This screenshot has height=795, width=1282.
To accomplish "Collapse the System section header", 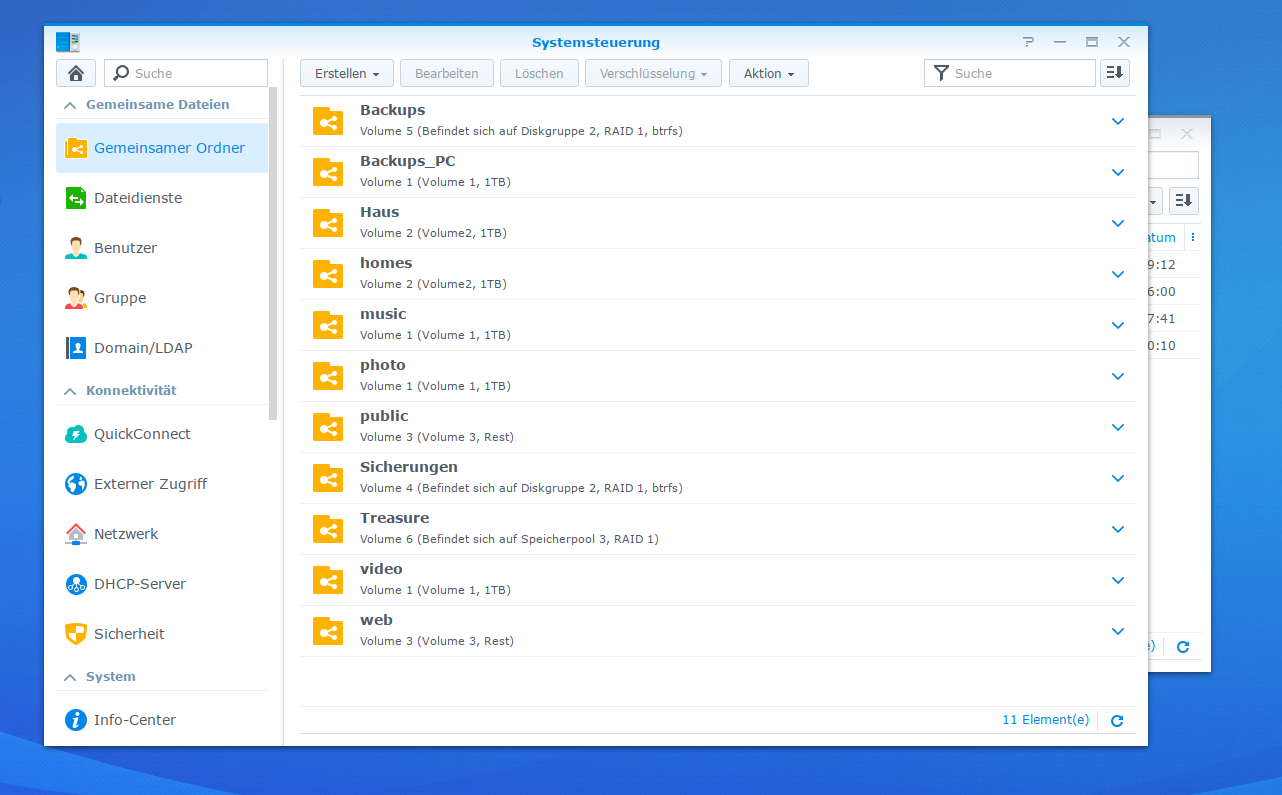I will point(70,677).
